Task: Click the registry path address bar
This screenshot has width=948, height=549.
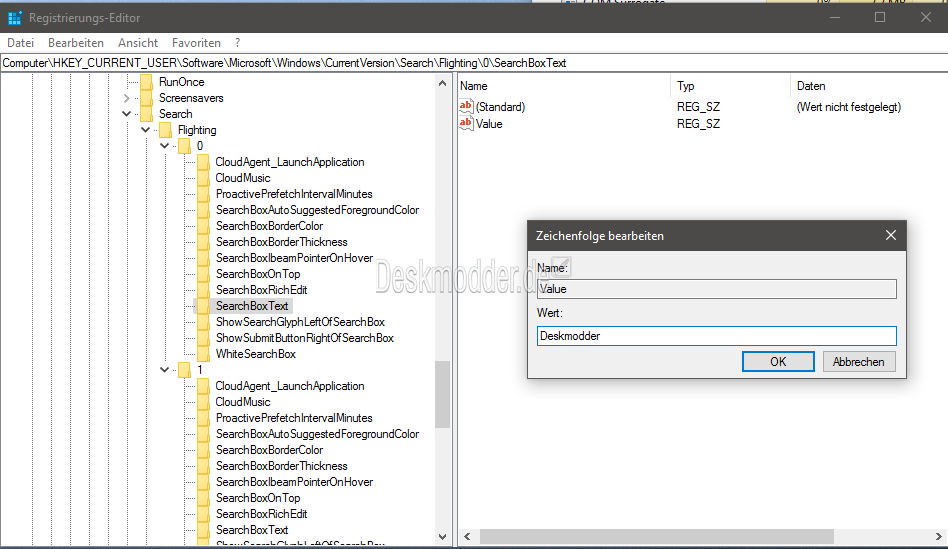Action: coord(474,63)
